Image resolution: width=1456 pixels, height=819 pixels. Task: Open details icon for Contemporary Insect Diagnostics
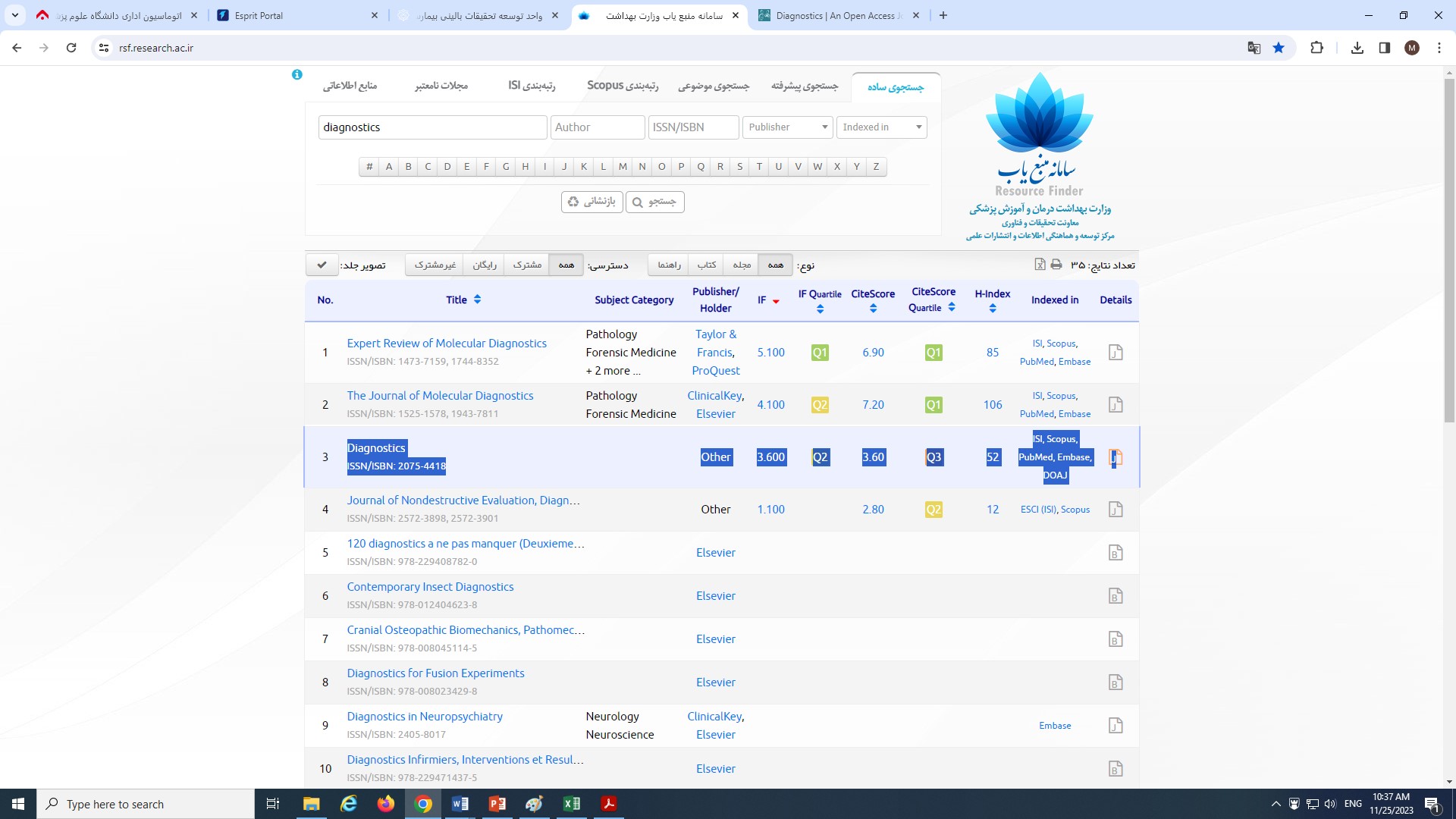click(1116, 596)
